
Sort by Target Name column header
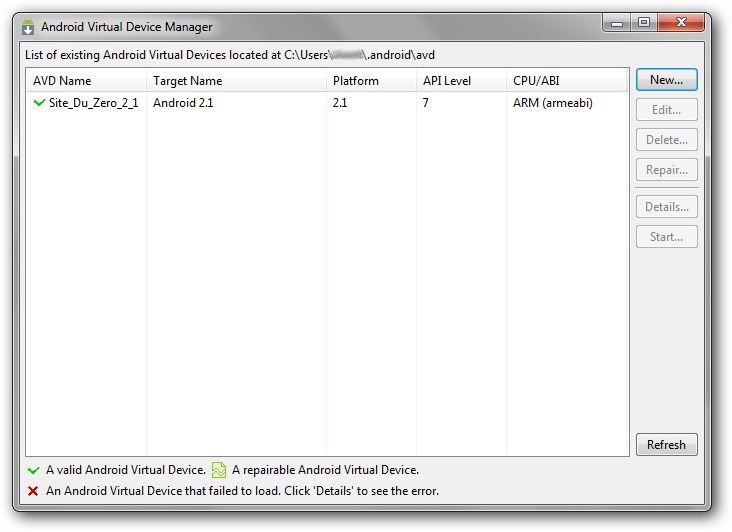pos(236,81)
